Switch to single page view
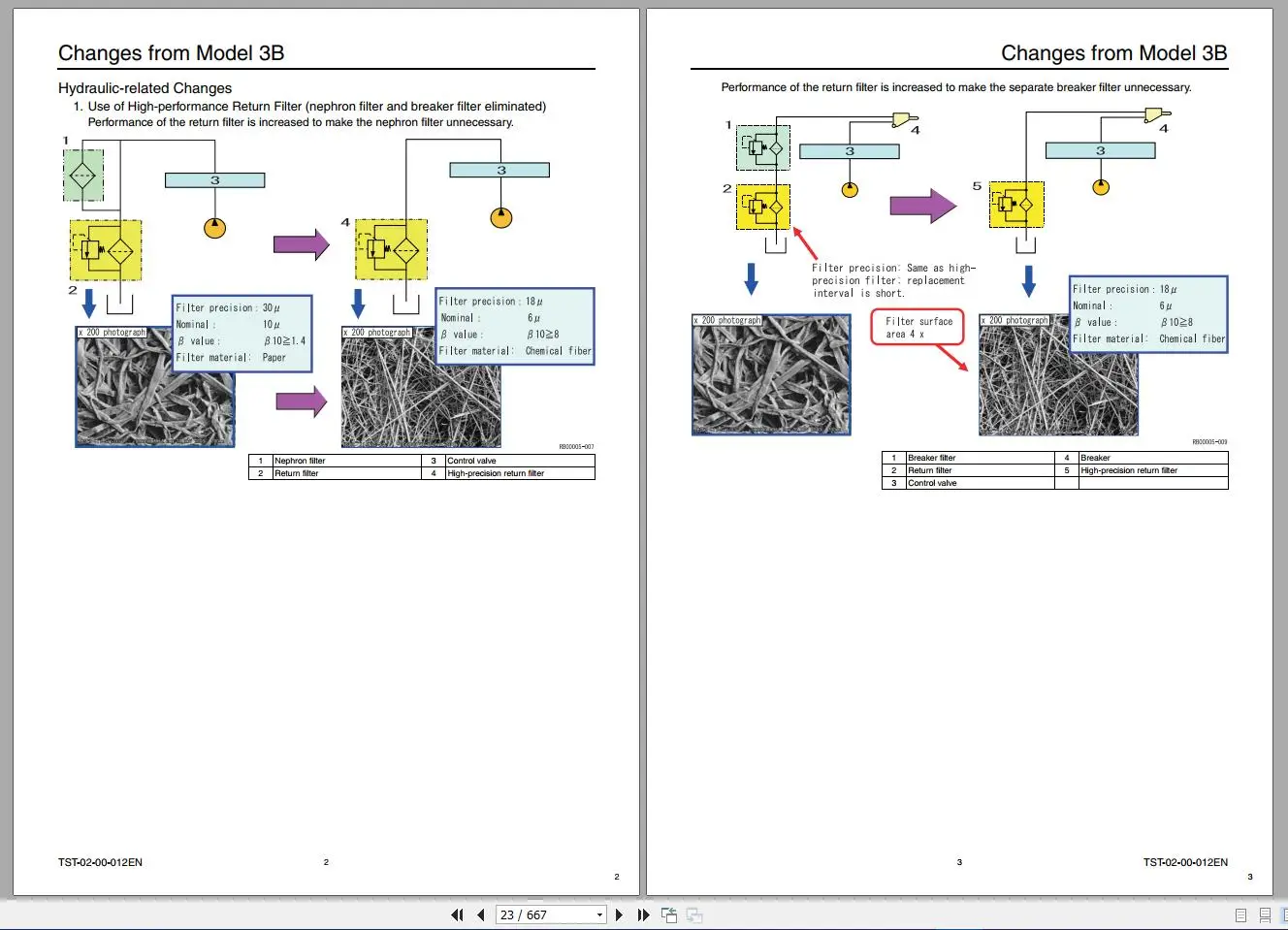The width and height of the screenshot is (1288, 930). (1240, 914)
